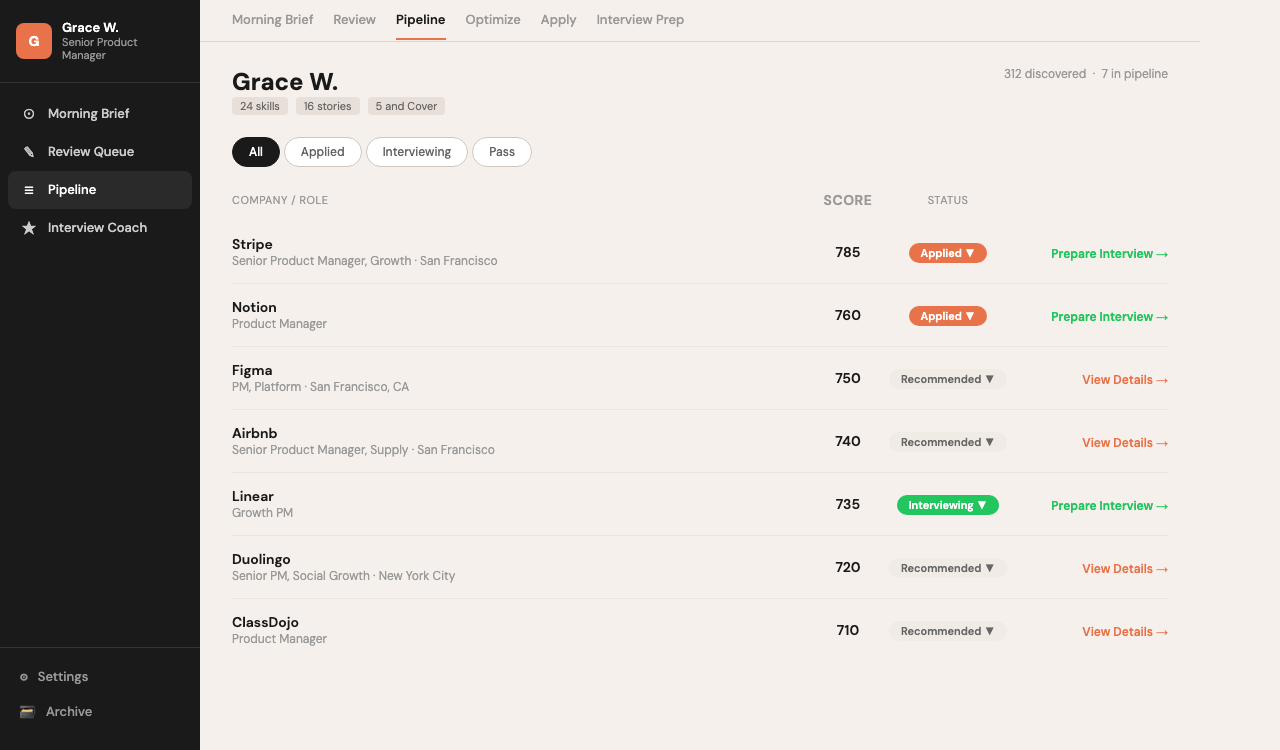Enable the Interviewing filter
Image resolution: width=1280 pixels, height=750 pixels.
click(x=416, y=152)
